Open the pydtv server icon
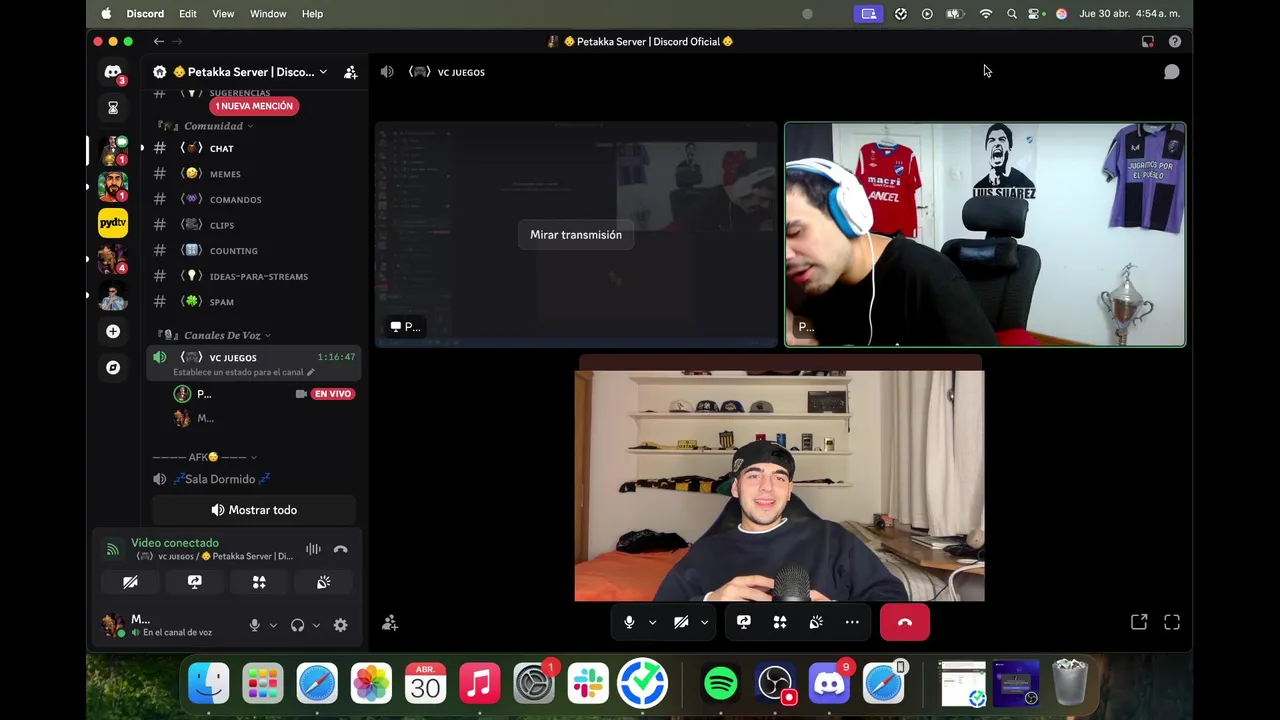1280x720 pixels. [113, 222]
